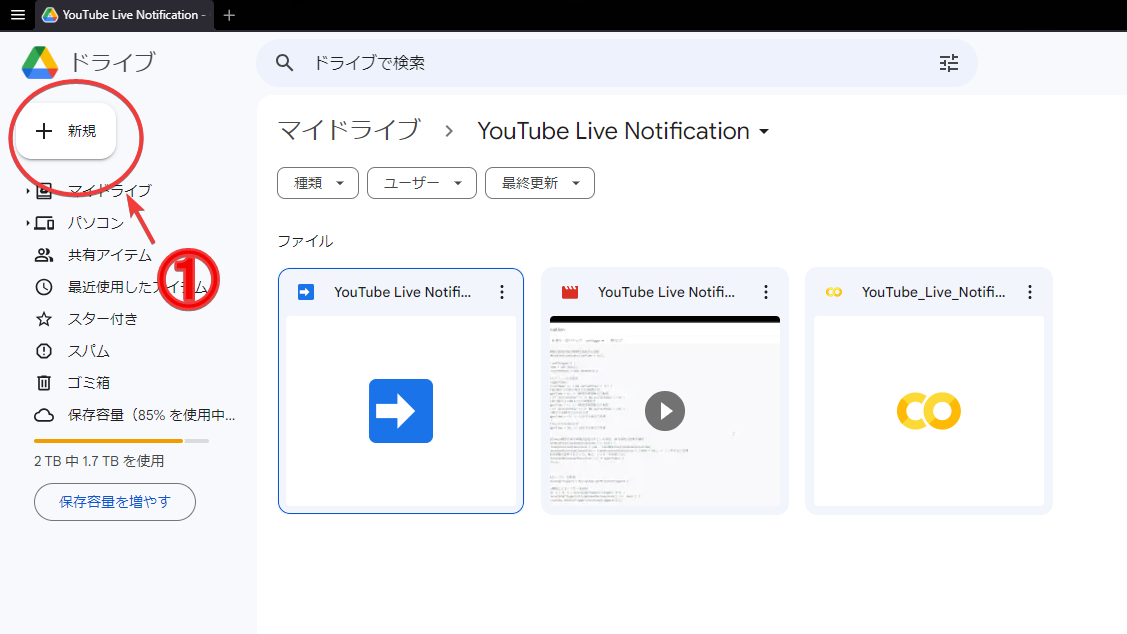Open Shared items (共有アイテム) in sidebar

tap(44, 254)
